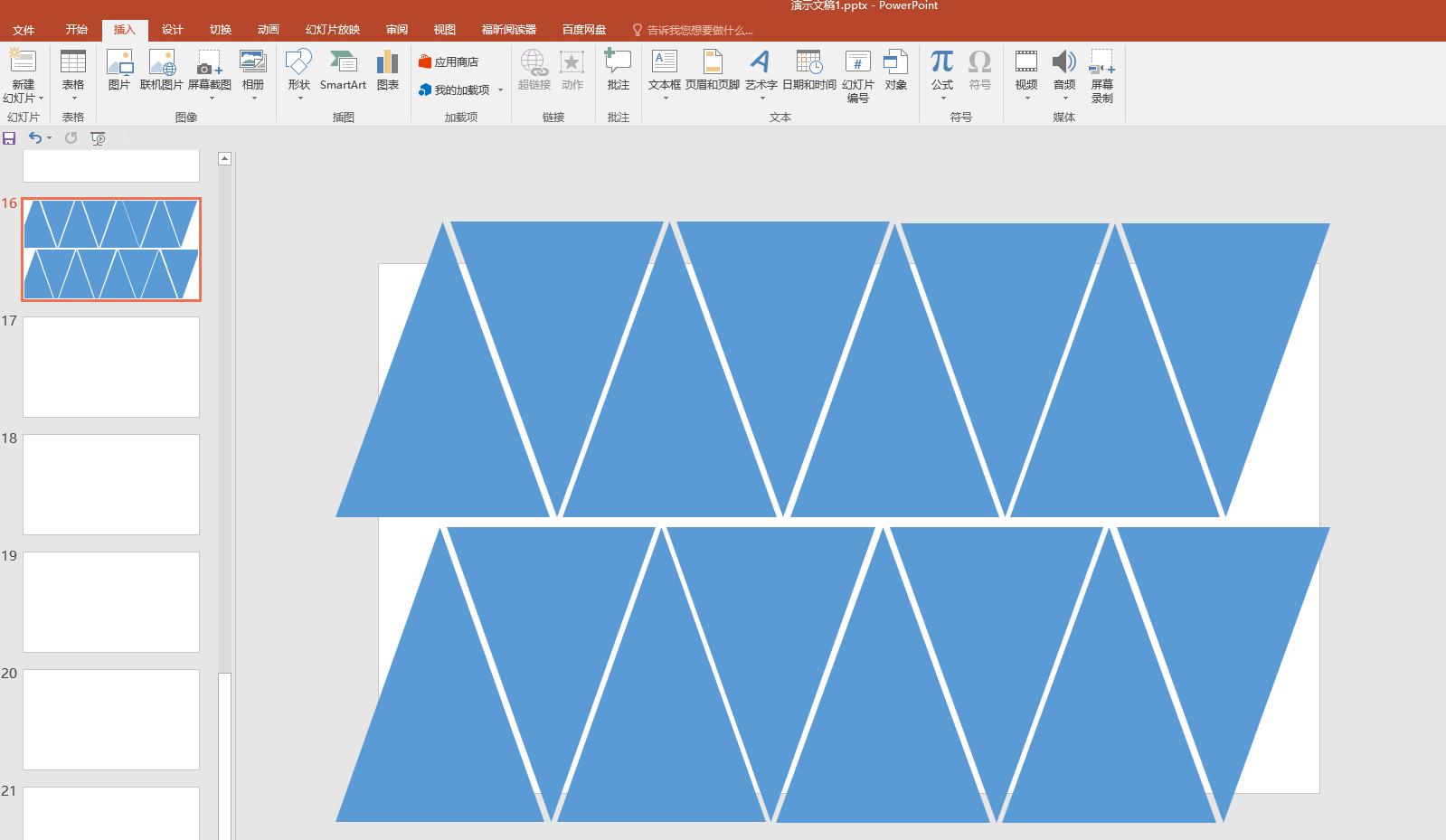Image resolution: width=1446 pixels, height=840 pixels.
Task: Undo the last action
Action: [35, 137]
